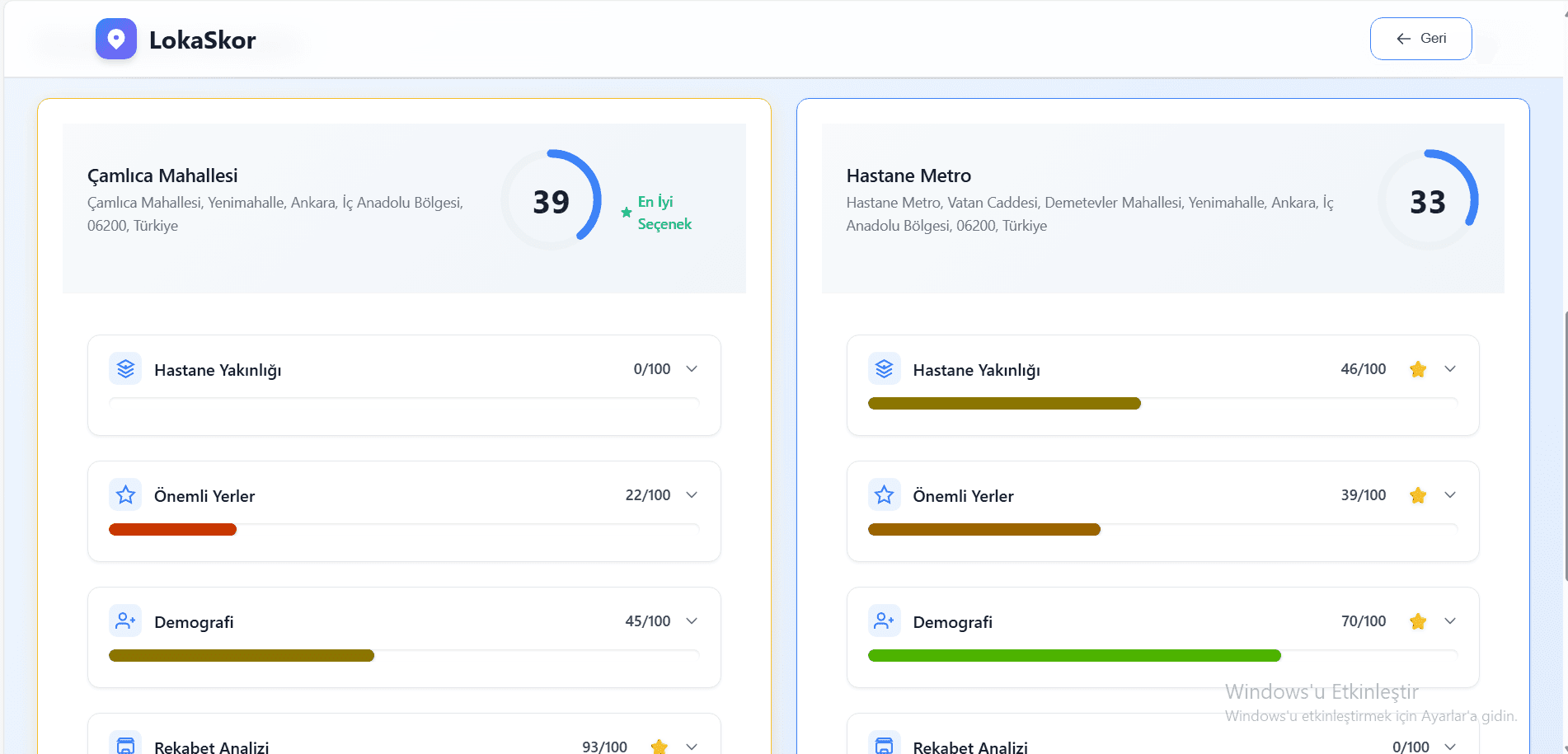Click Hastane Metro's Önemli Yerler progress bar
This screenshot has width=1568, height=754.
click(984, 530)
